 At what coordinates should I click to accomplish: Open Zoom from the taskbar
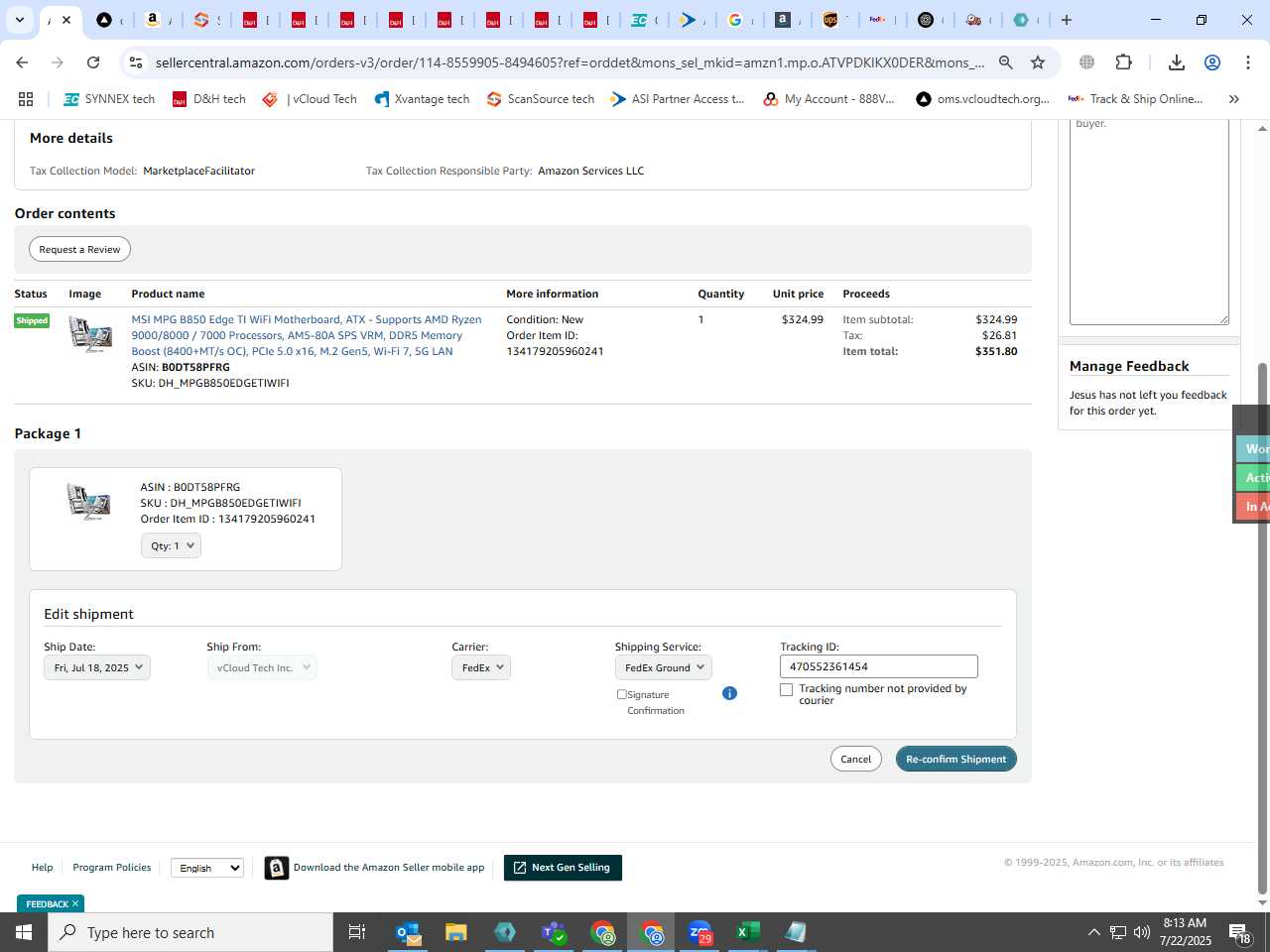click(699, 932)
